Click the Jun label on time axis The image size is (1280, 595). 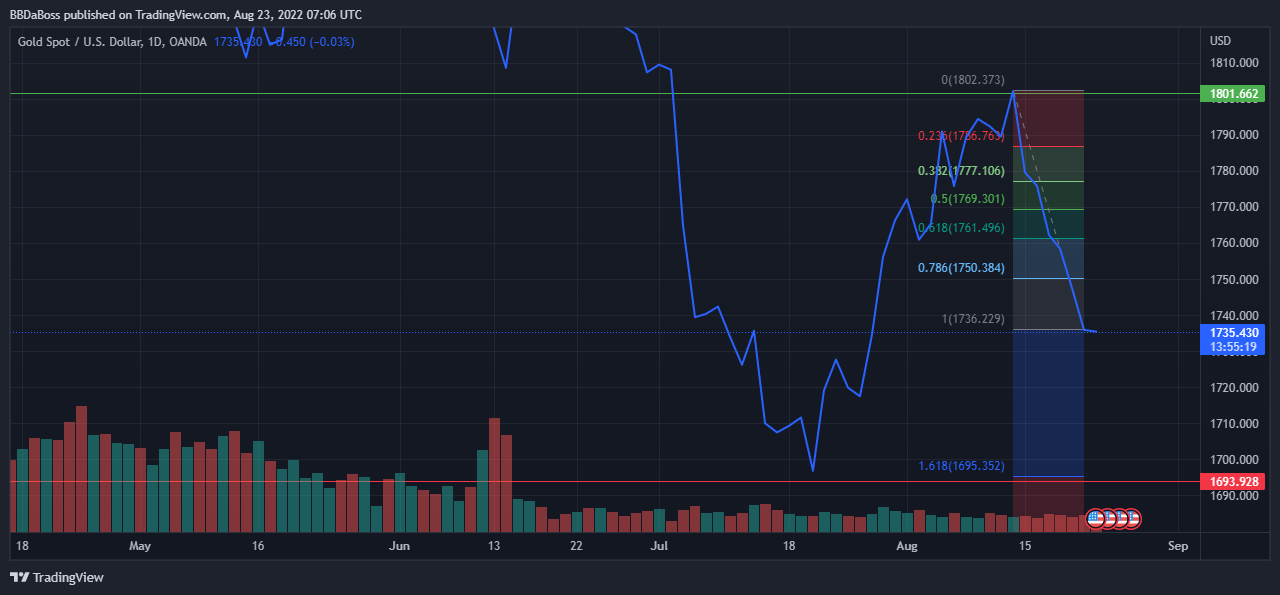click(x=400, y=547)
